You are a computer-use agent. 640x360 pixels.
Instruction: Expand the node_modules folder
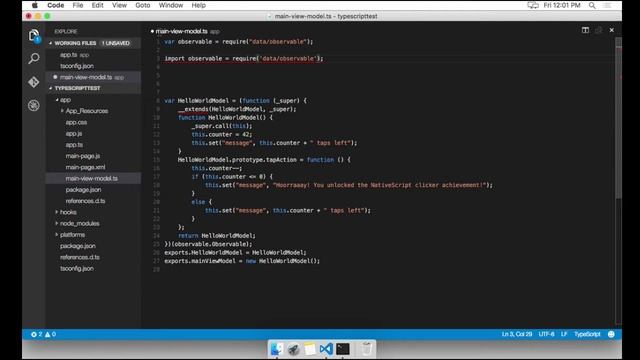tap(57, 223)
